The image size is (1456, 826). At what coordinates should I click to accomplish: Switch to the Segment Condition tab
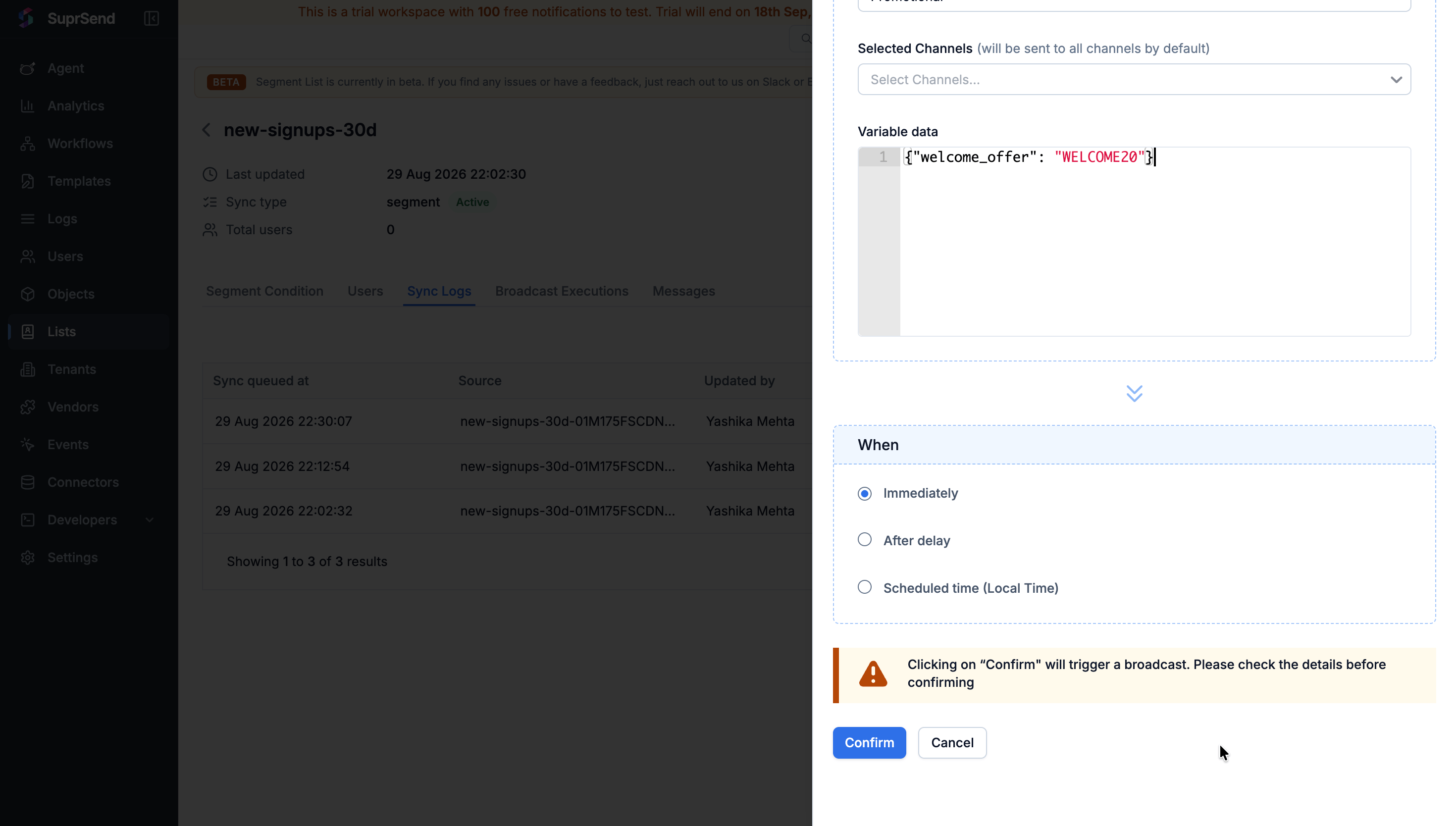click(264, 291)
